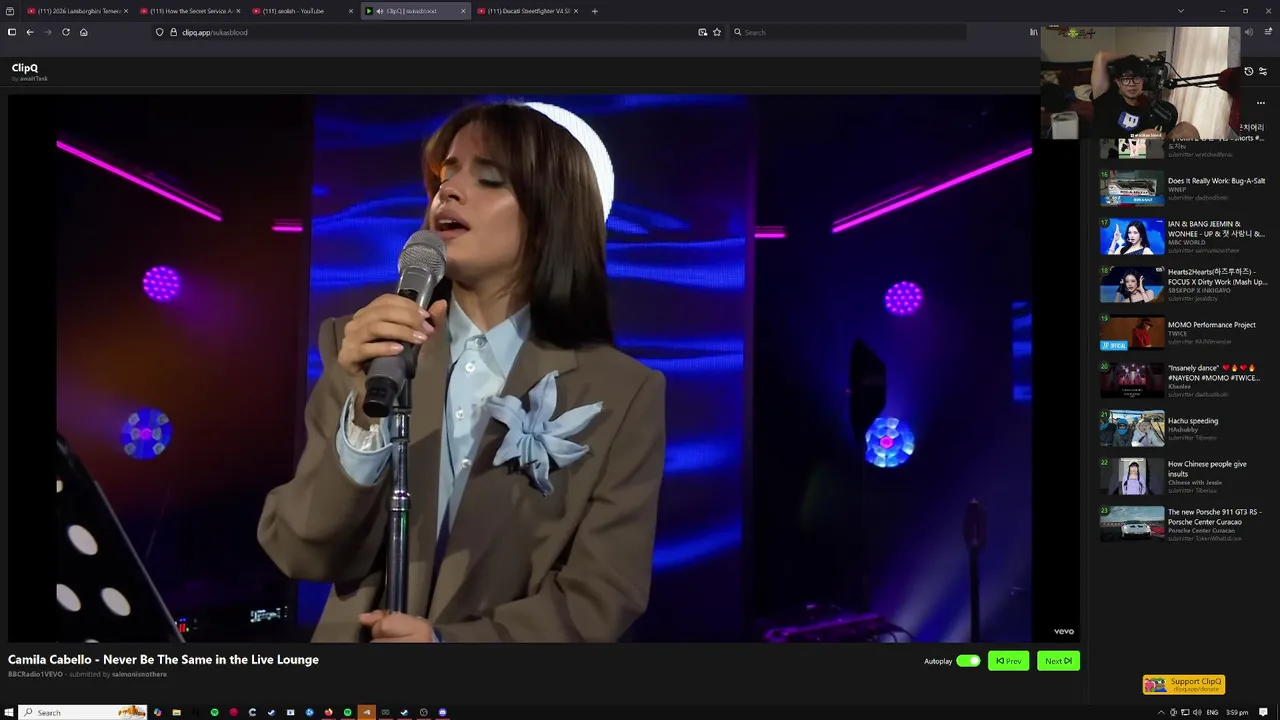Open Discord from the taskbar

tap(443, 712)
